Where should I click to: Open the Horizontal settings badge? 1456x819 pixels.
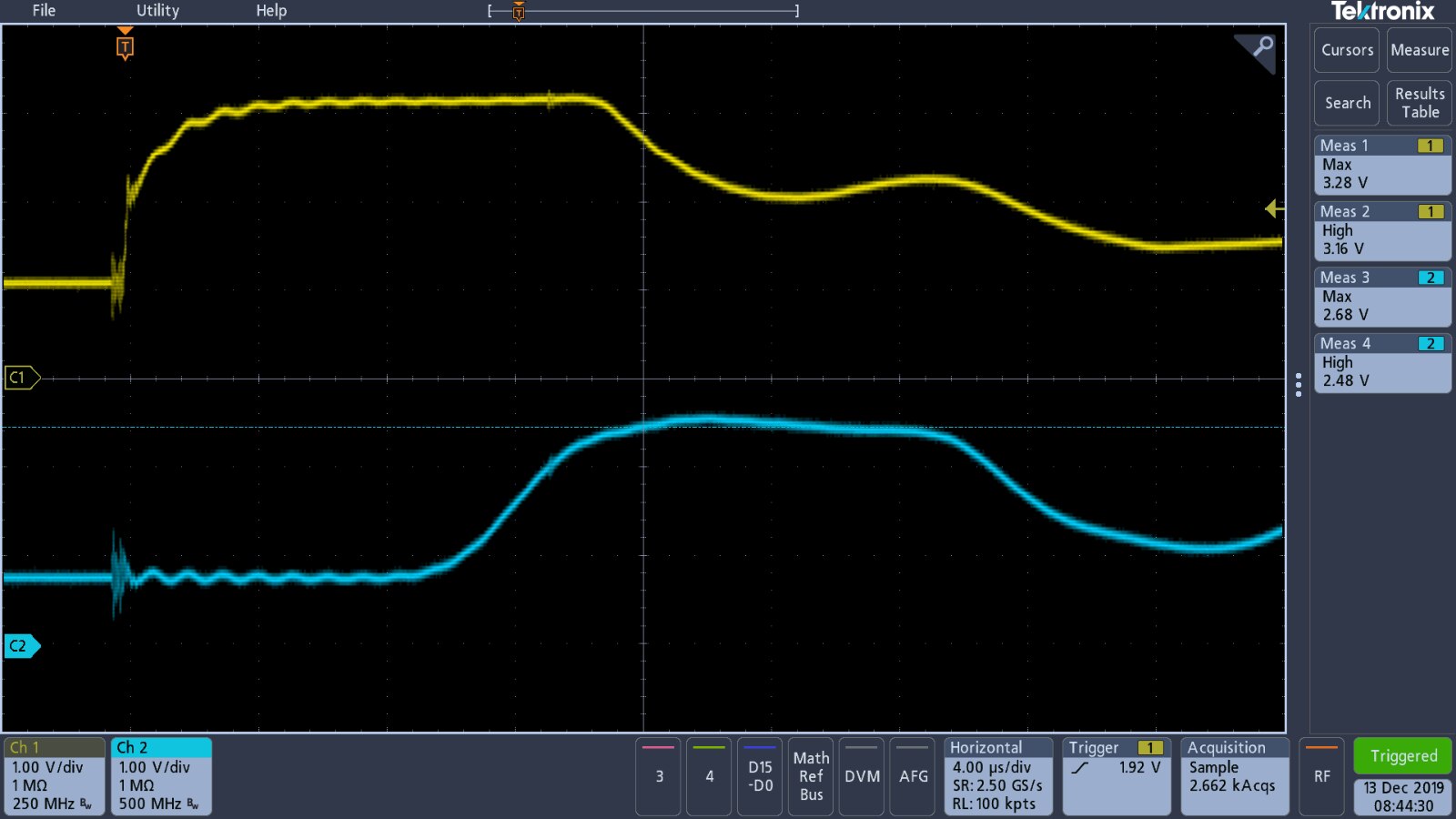pyautogui.click(x=998, y=776)
